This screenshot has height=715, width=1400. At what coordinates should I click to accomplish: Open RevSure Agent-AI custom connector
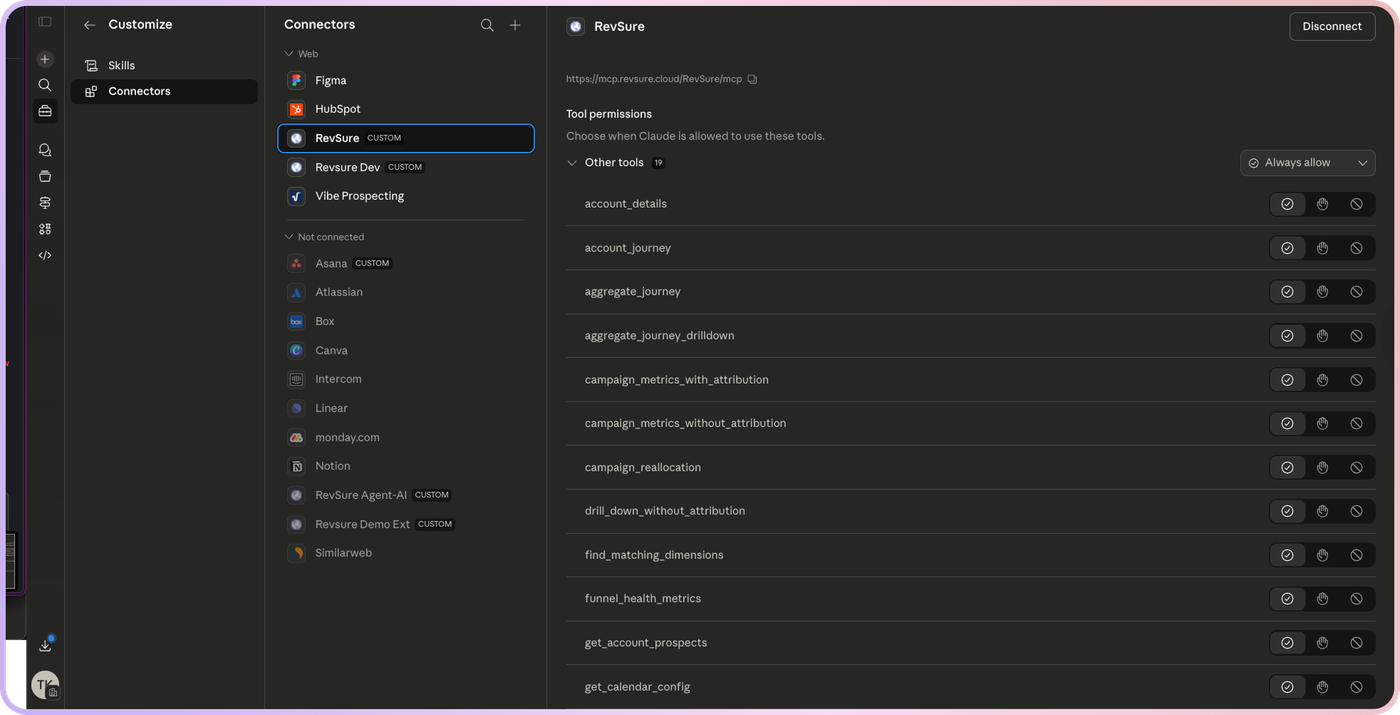(x=406, y=495)
